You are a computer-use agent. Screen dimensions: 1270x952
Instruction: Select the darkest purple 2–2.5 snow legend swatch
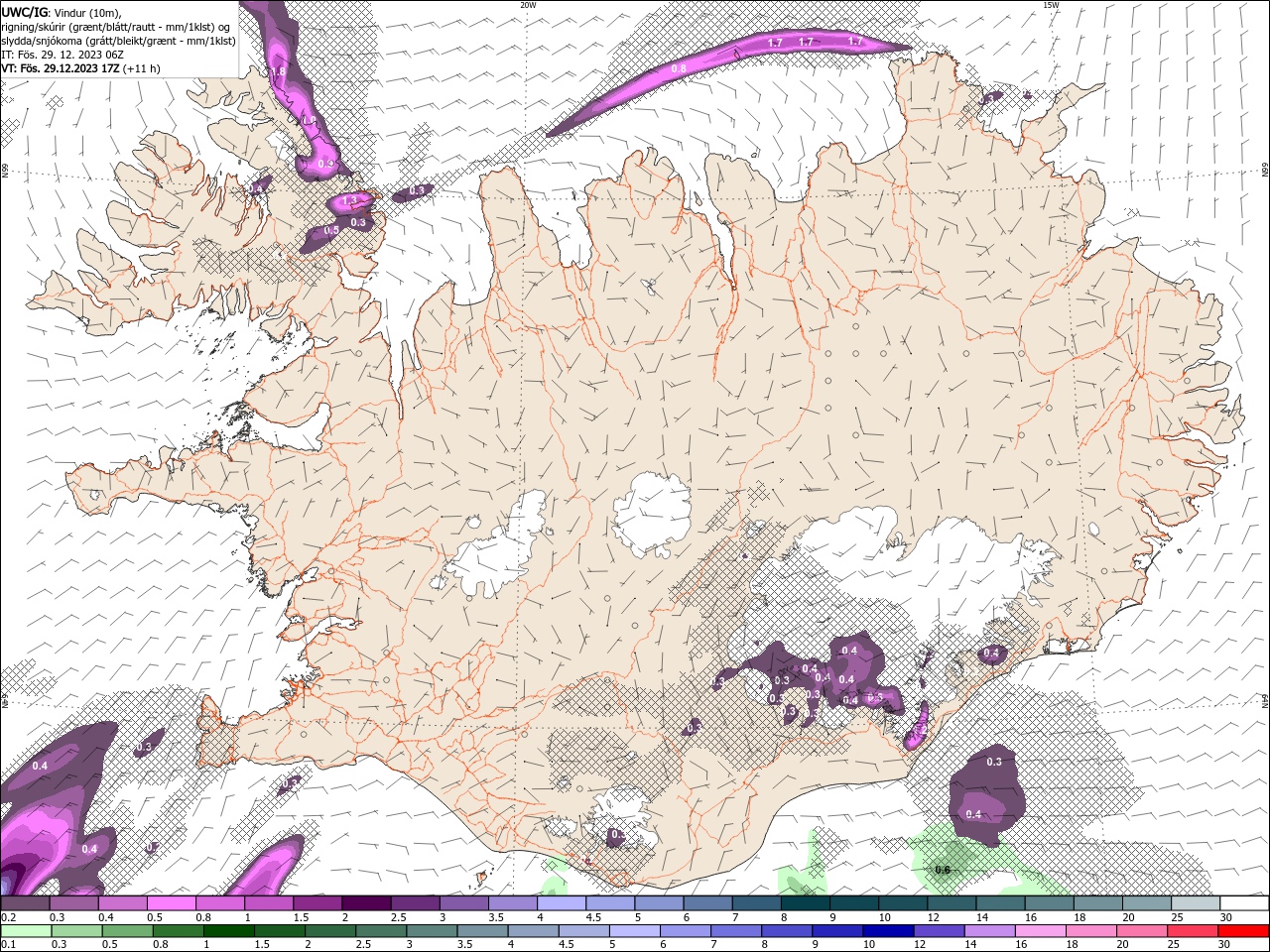click(366, 903)
